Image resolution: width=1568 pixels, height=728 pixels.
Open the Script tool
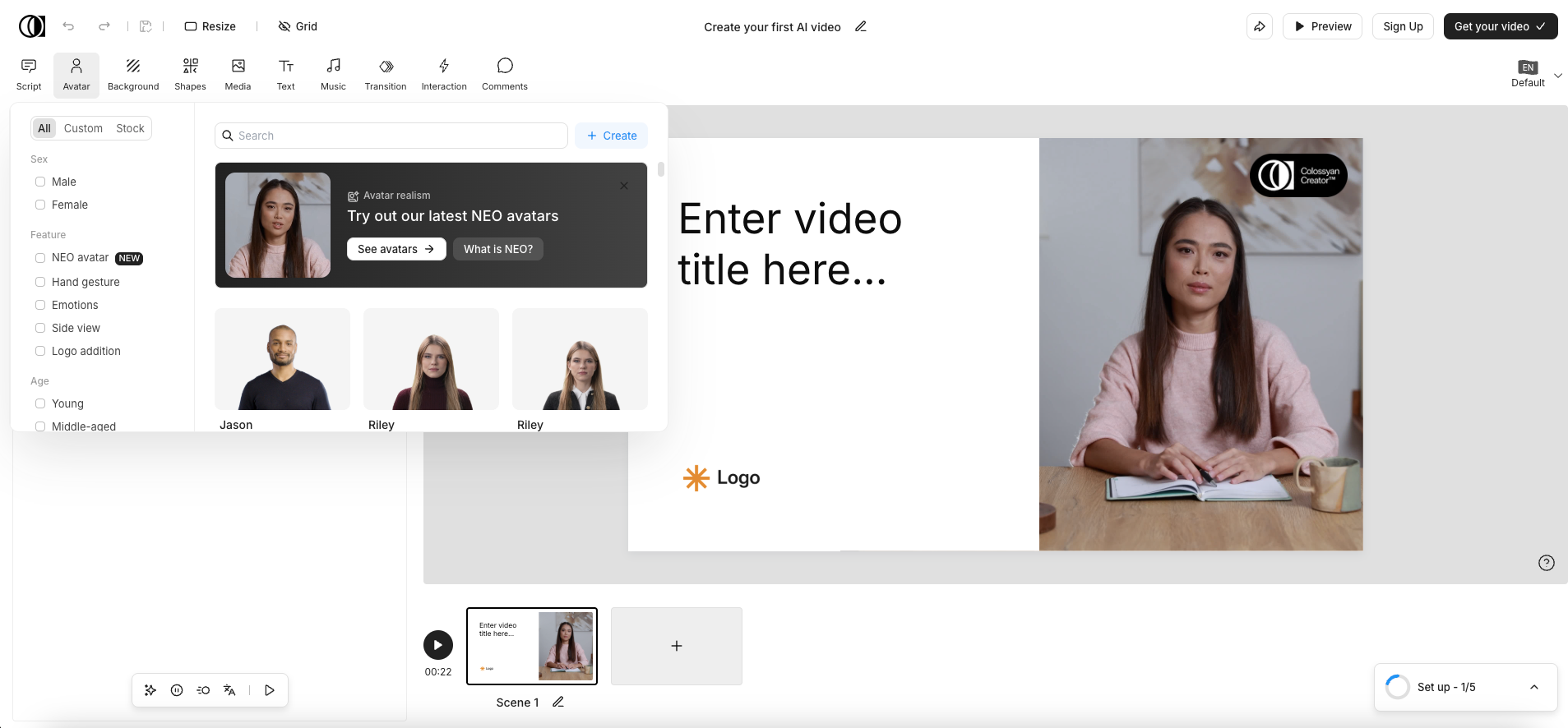[29, 75]
